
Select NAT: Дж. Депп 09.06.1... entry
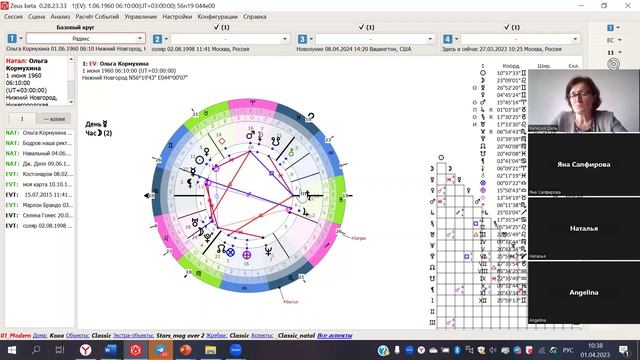pyautogui.click(x=39, y=164)
